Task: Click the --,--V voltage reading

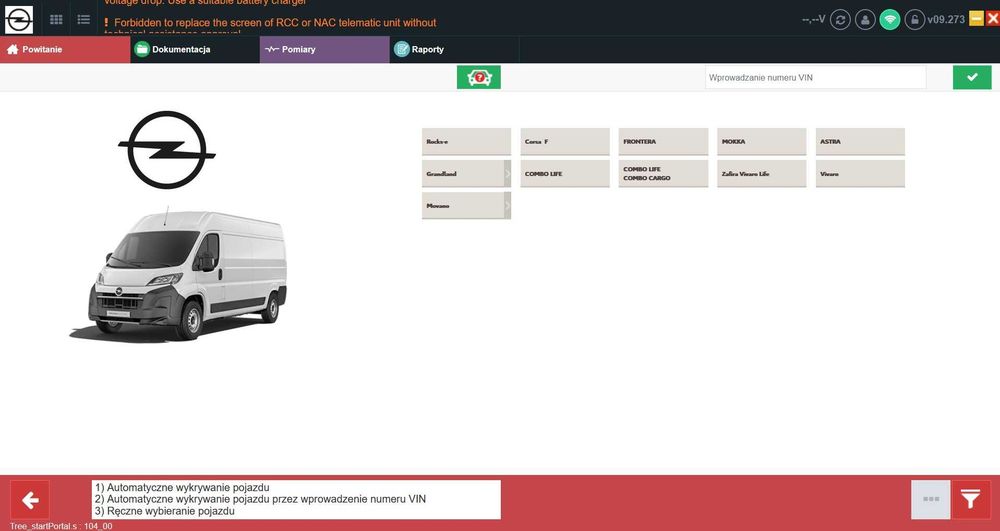Action: pyautogui.click(x=813, y=19)
